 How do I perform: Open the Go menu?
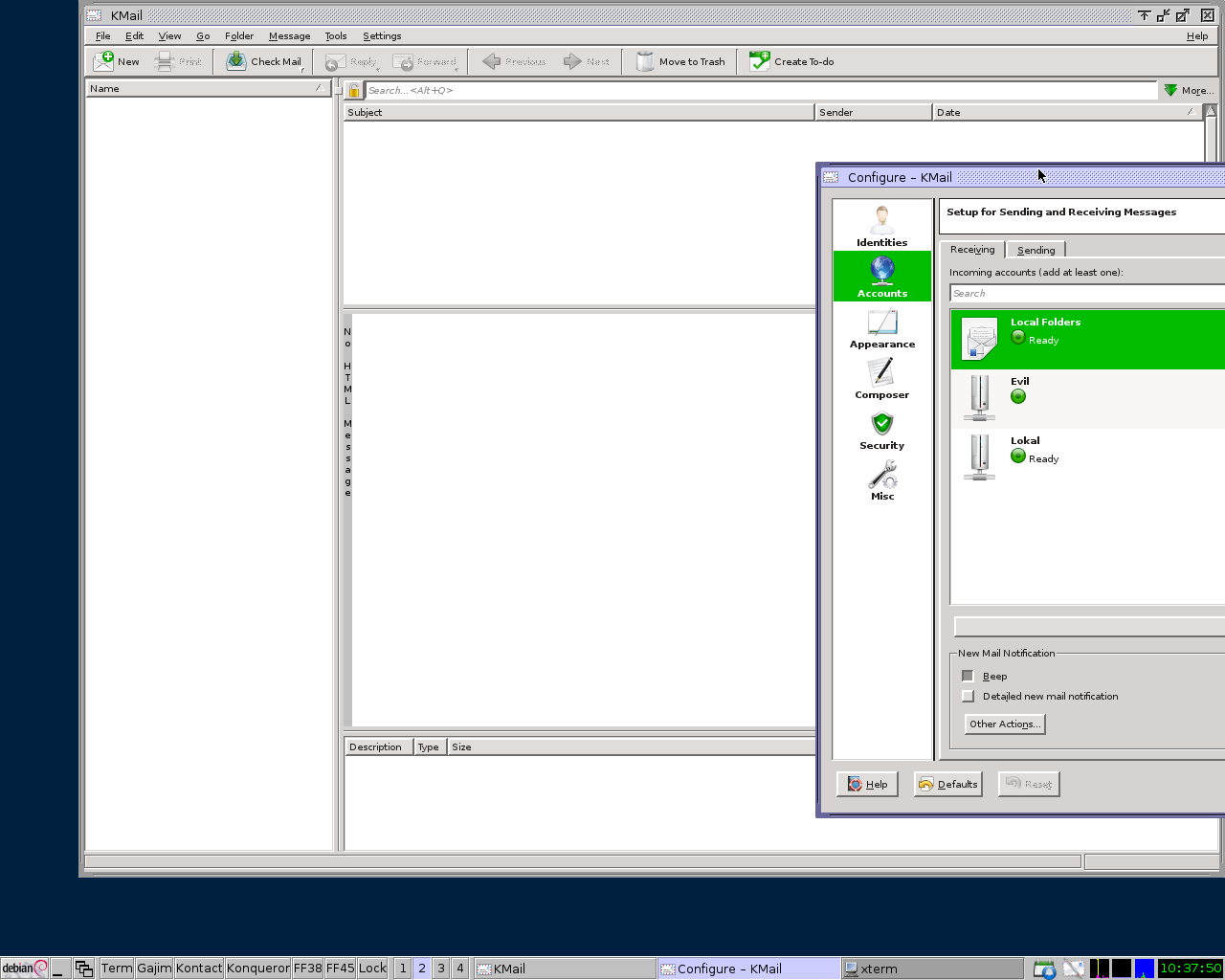[203, 36]
